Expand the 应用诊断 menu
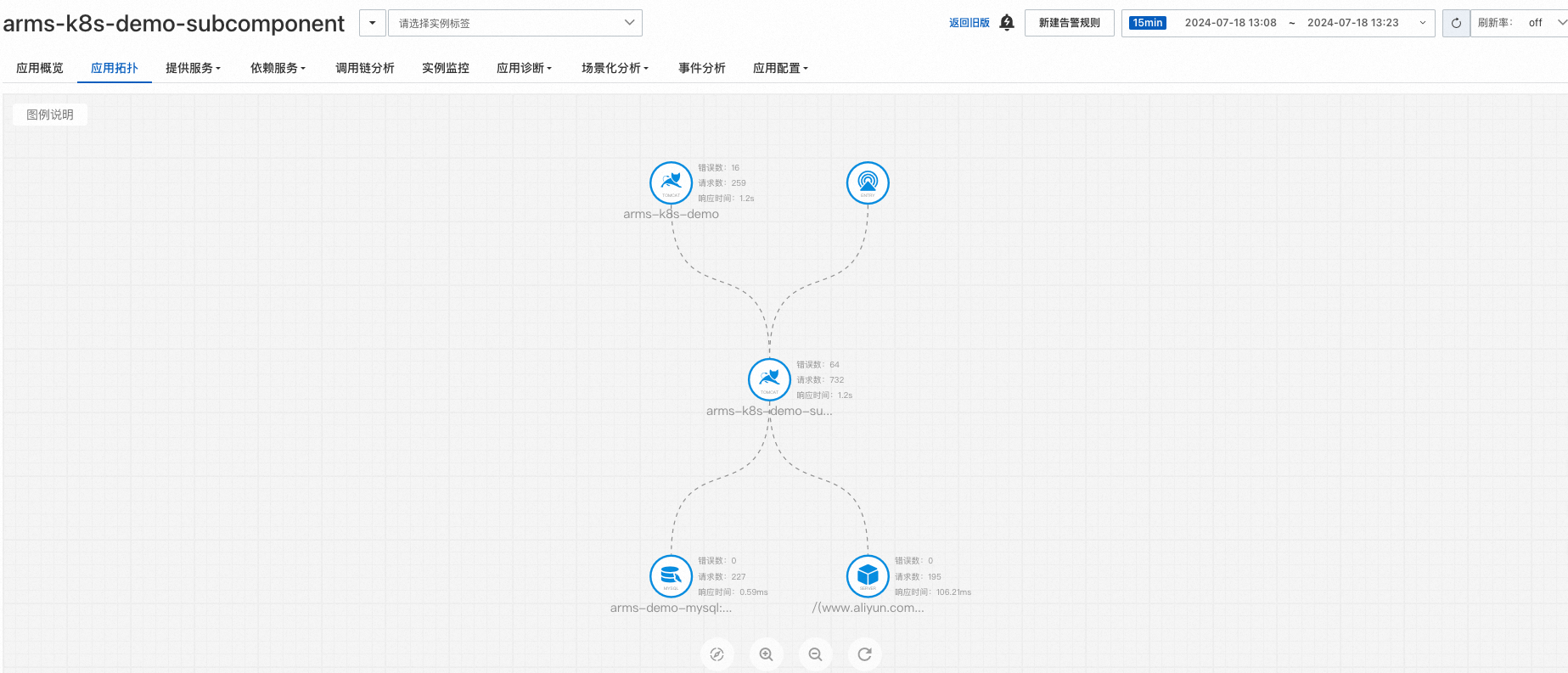Viewport: 1568px width, 673px height. pyautogui.click(x=524, y=68)
